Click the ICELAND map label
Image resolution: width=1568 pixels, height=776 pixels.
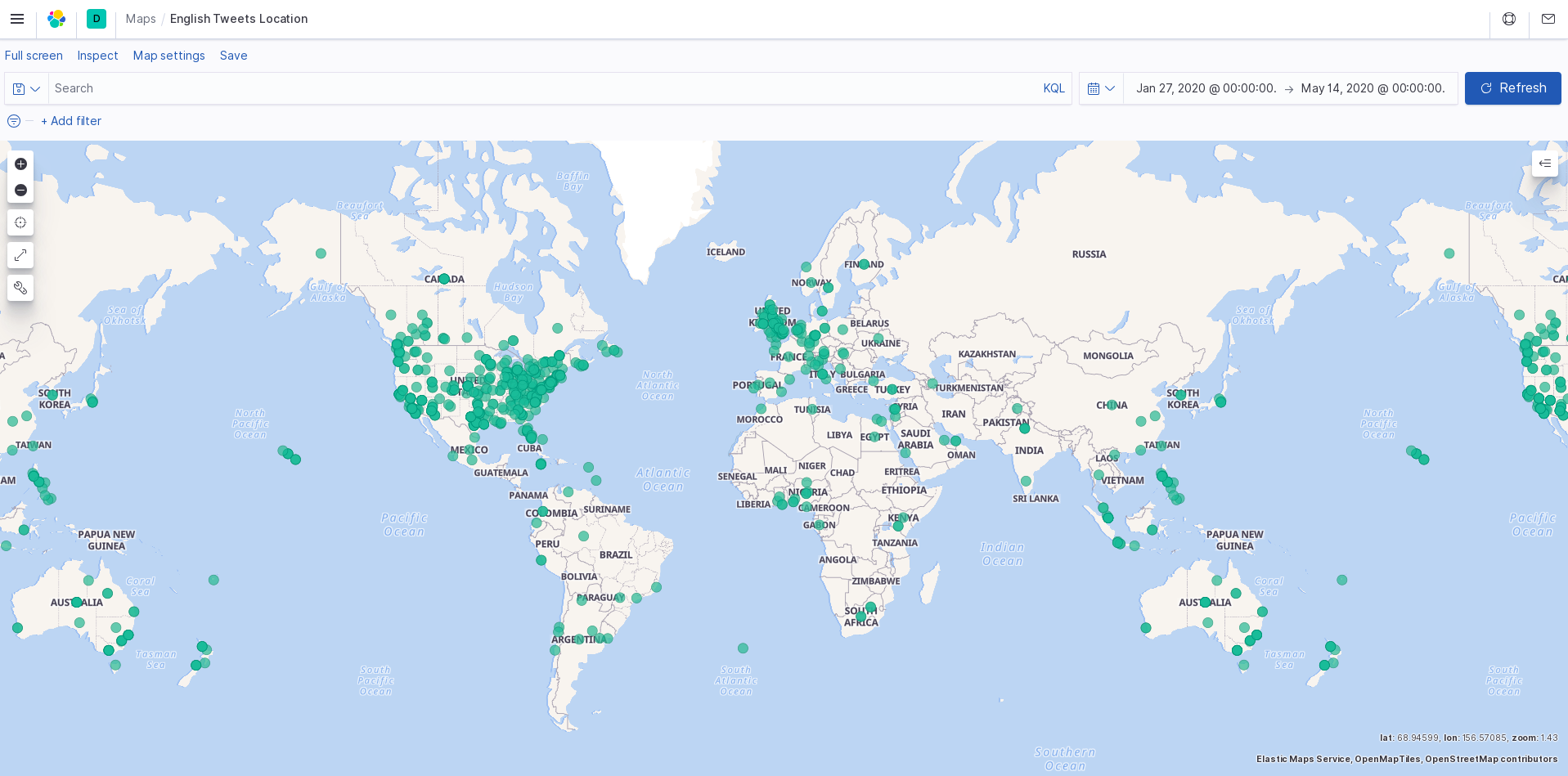[726, 252]
